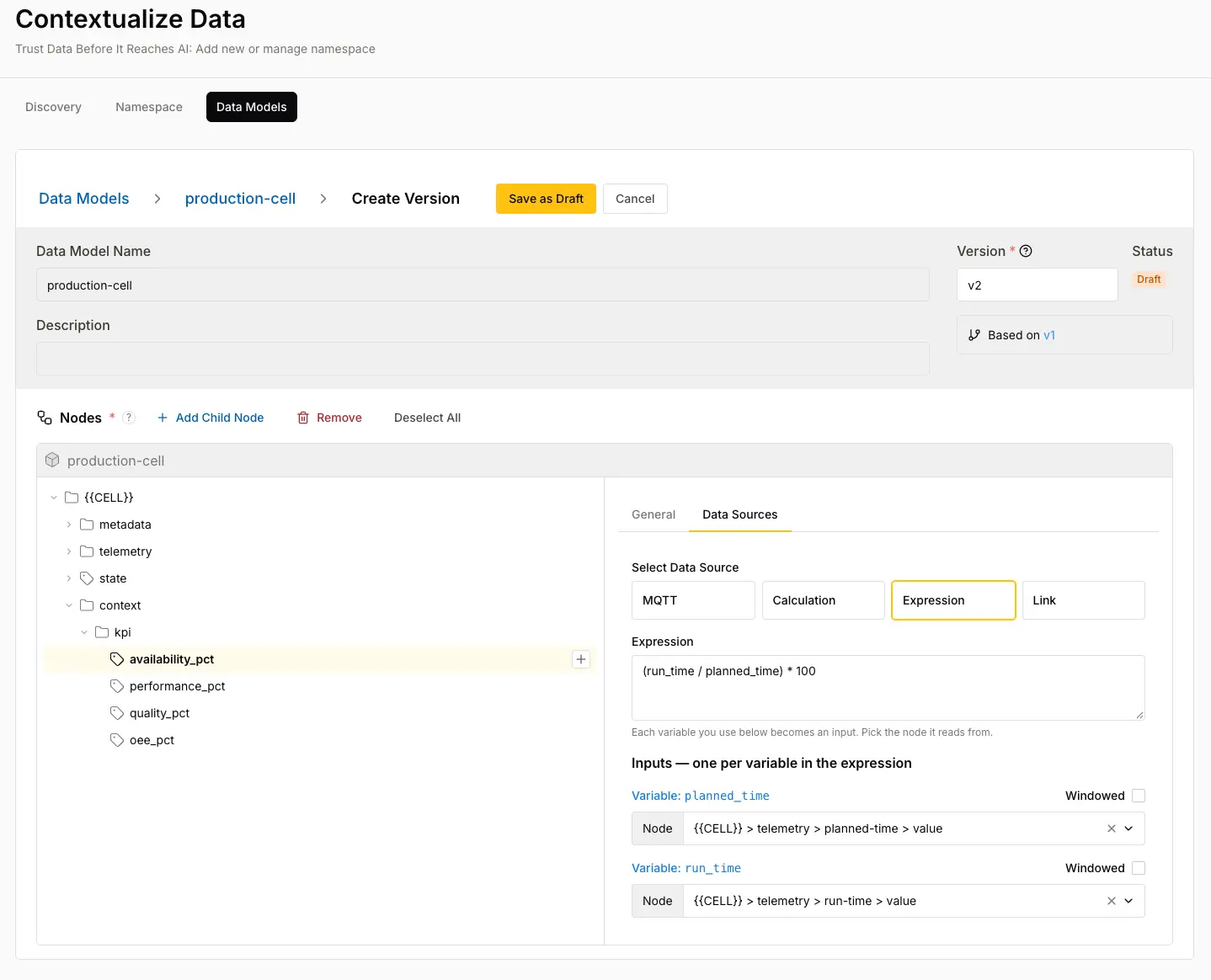Screen dimensions: 1211x980
Task: Click the folder icon of {{CELL}}
Action: tap(72, 498)
